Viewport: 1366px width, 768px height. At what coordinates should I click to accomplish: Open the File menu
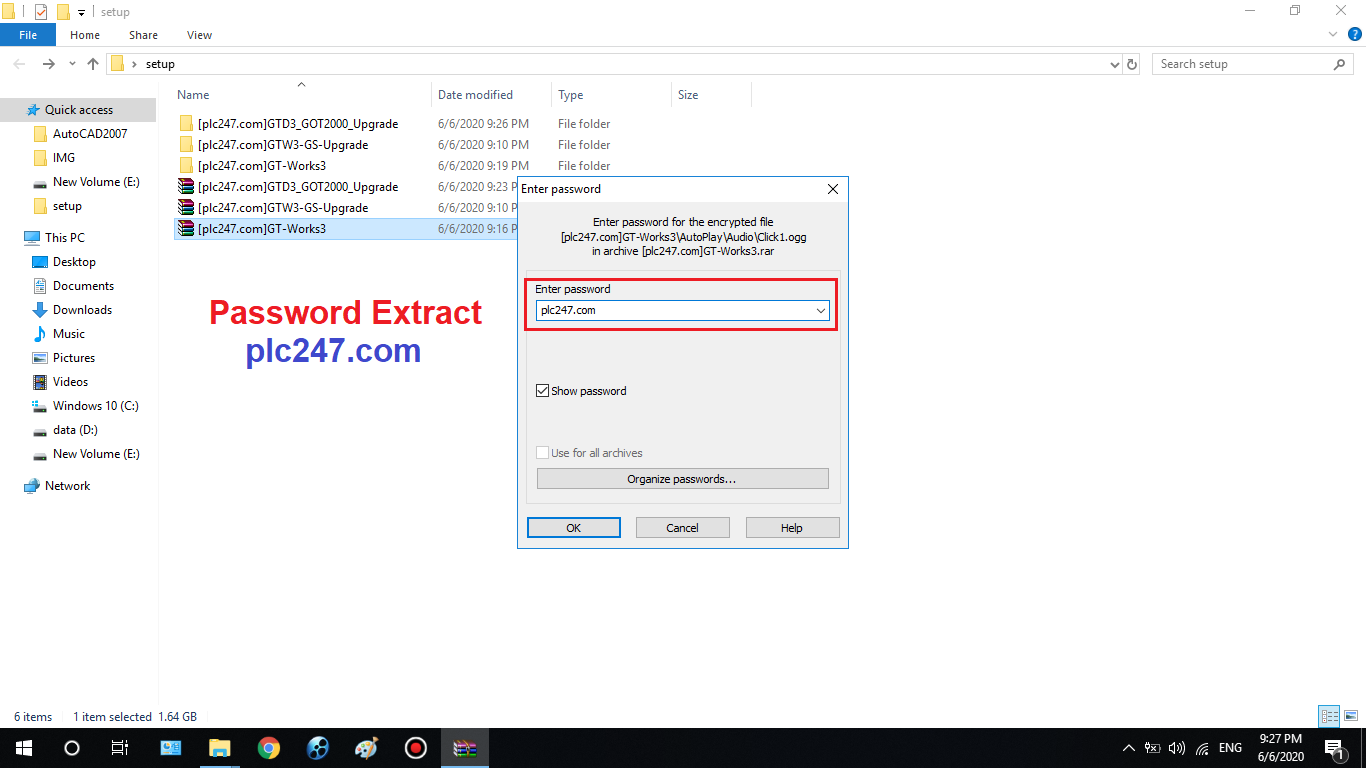point(28,35)
